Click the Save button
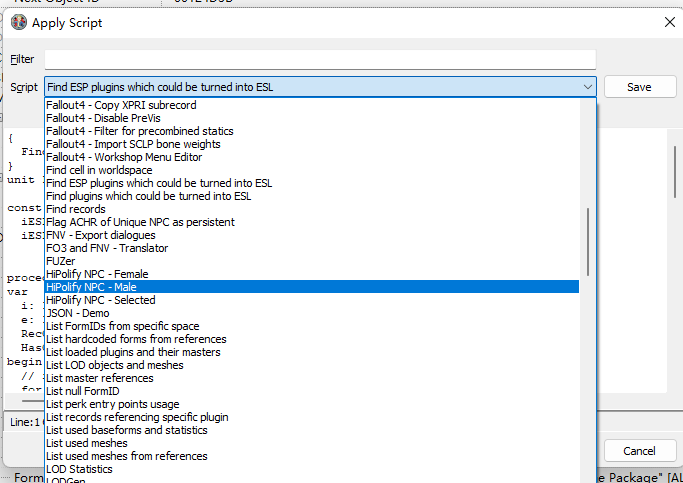 (x=639, y=87)
